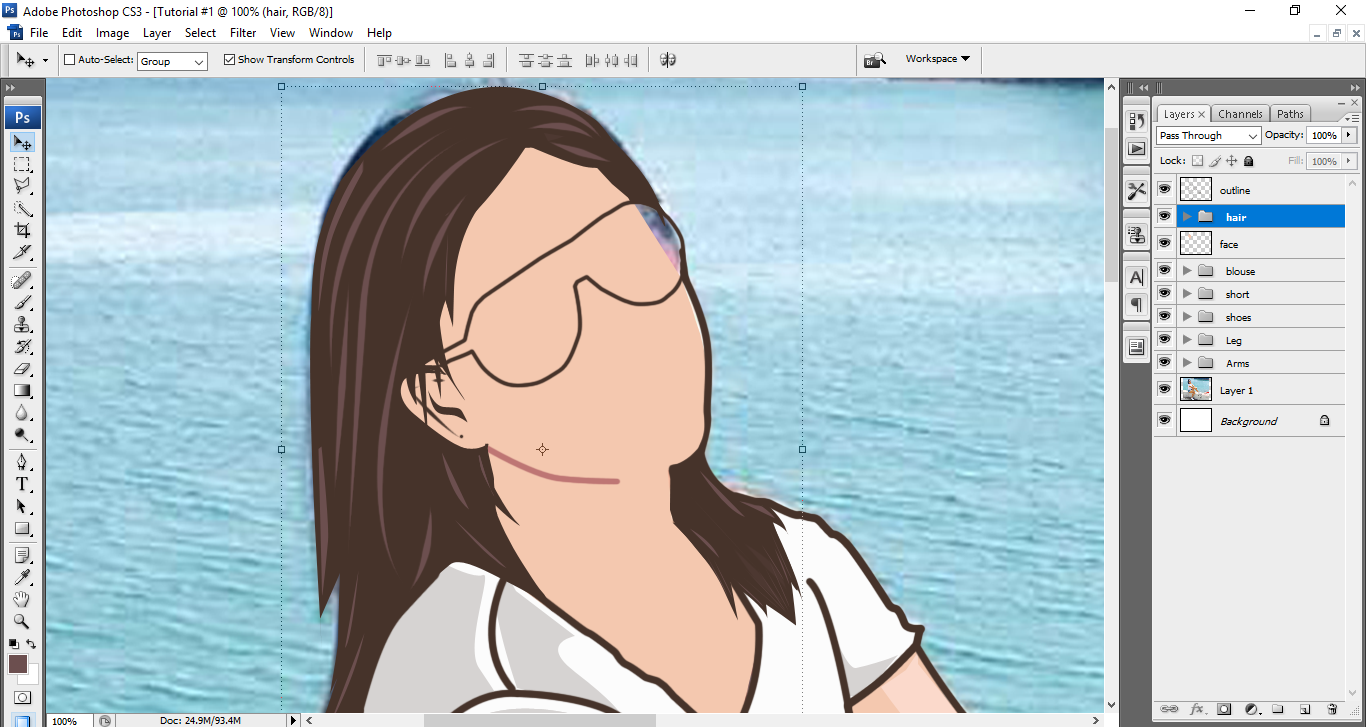Expand the Arms layer group
This screenshot has width=1366, height=727.
[x=1187, y=362]
